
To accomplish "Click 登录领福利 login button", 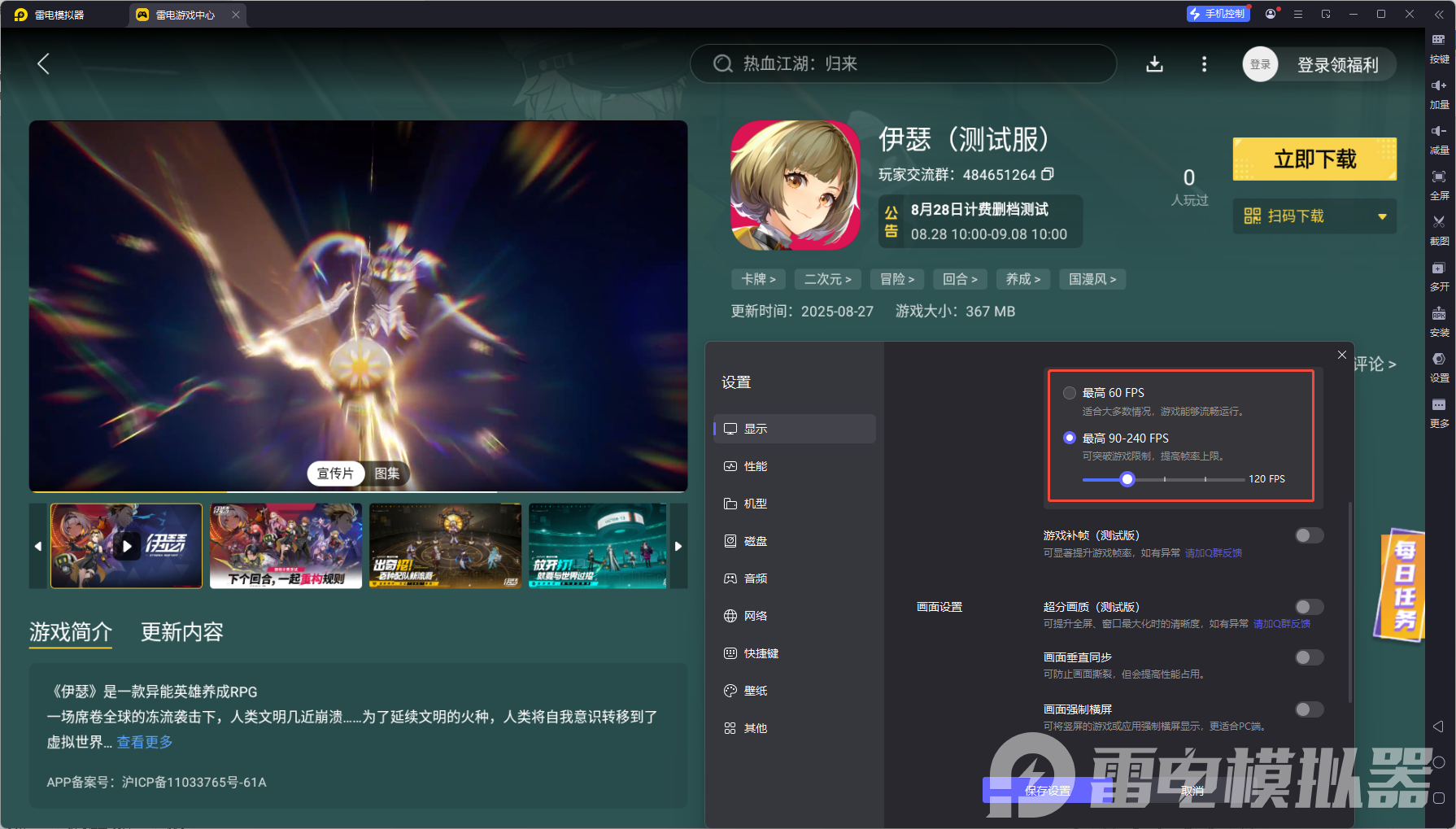I will [x=1337, y=65].
